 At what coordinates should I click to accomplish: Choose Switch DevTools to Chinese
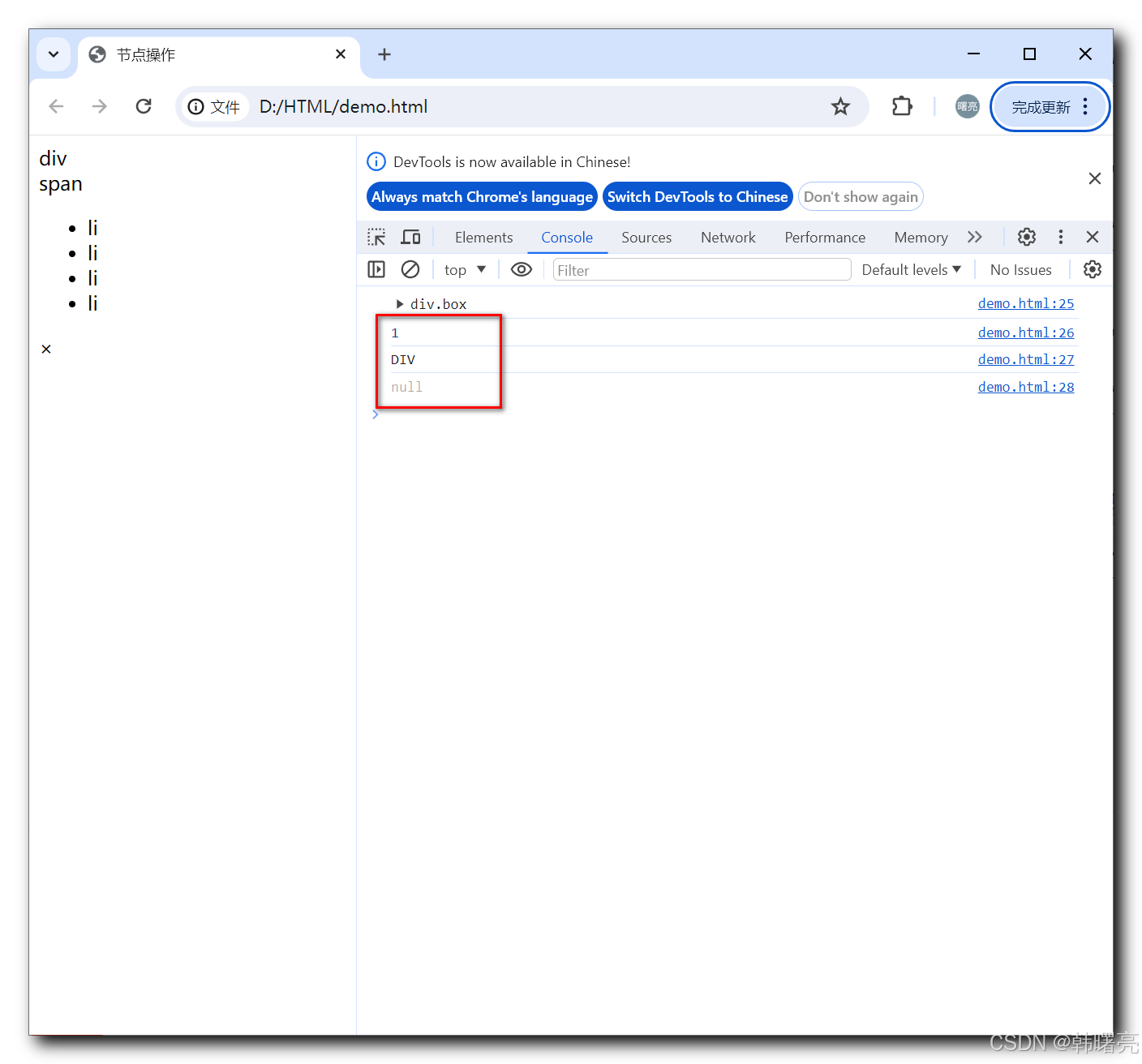698,197
